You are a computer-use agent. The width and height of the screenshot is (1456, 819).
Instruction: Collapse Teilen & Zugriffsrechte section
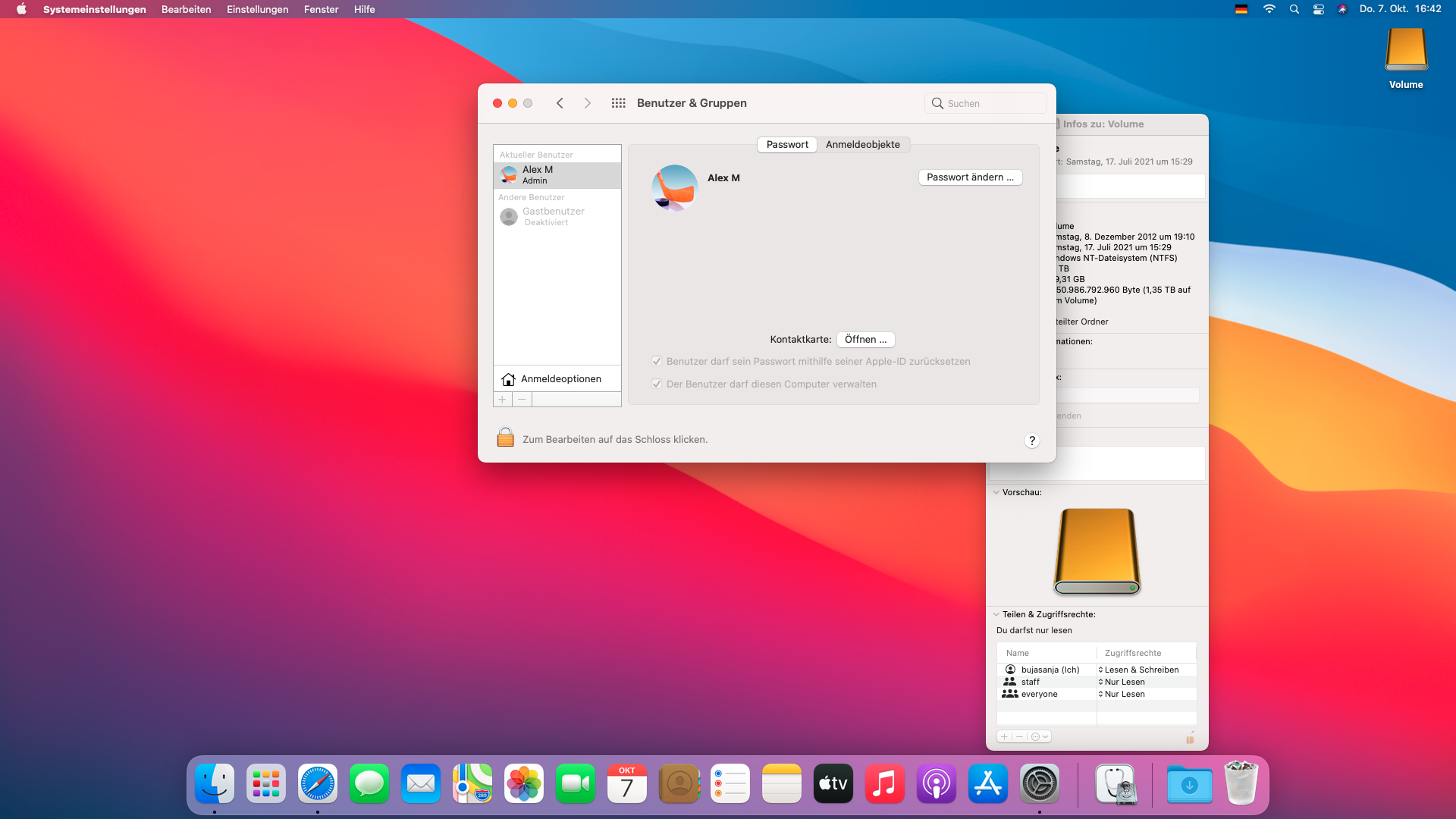tap(996, 614)
